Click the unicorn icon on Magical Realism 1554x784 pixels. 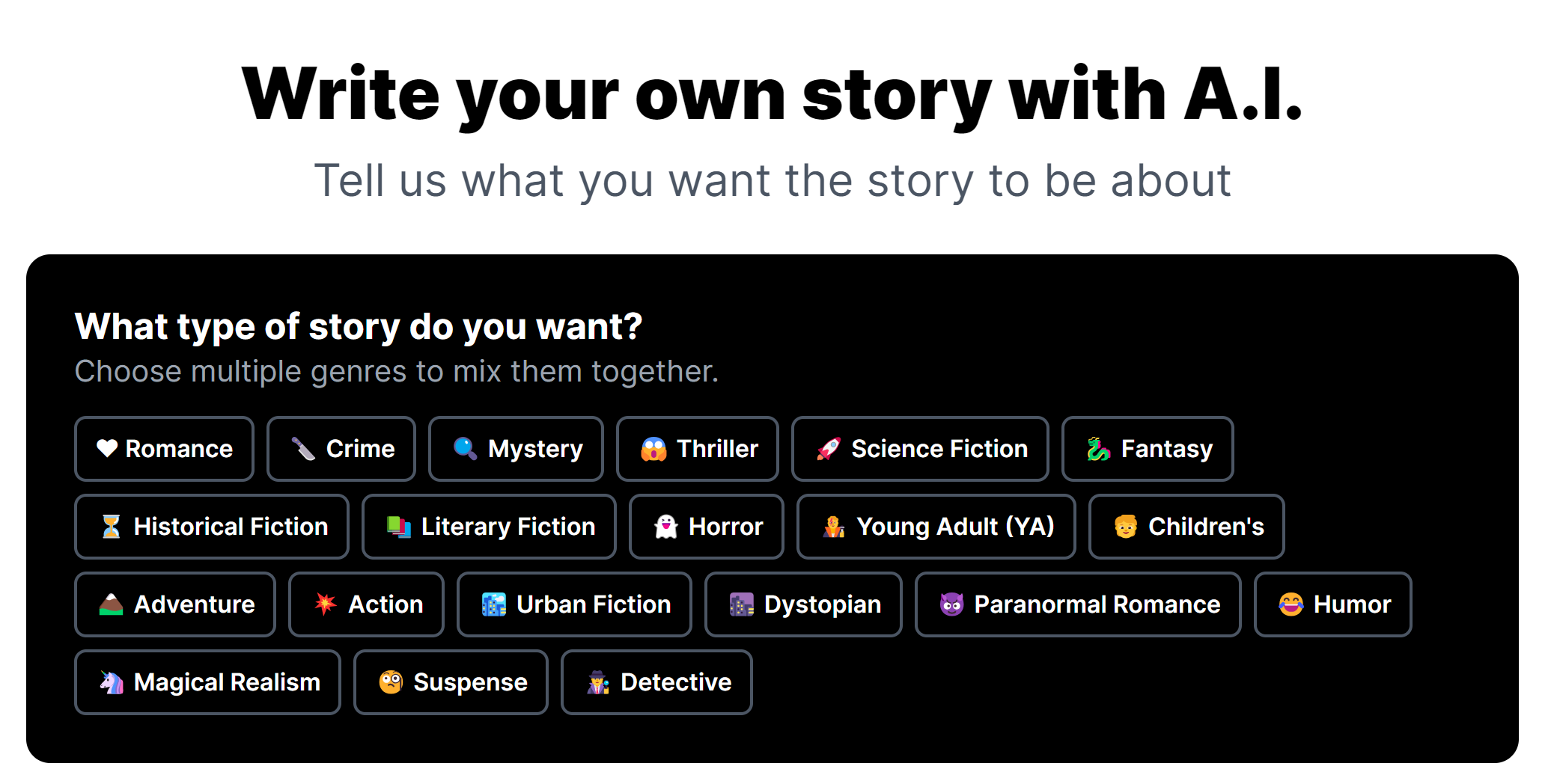coord(110,682)
